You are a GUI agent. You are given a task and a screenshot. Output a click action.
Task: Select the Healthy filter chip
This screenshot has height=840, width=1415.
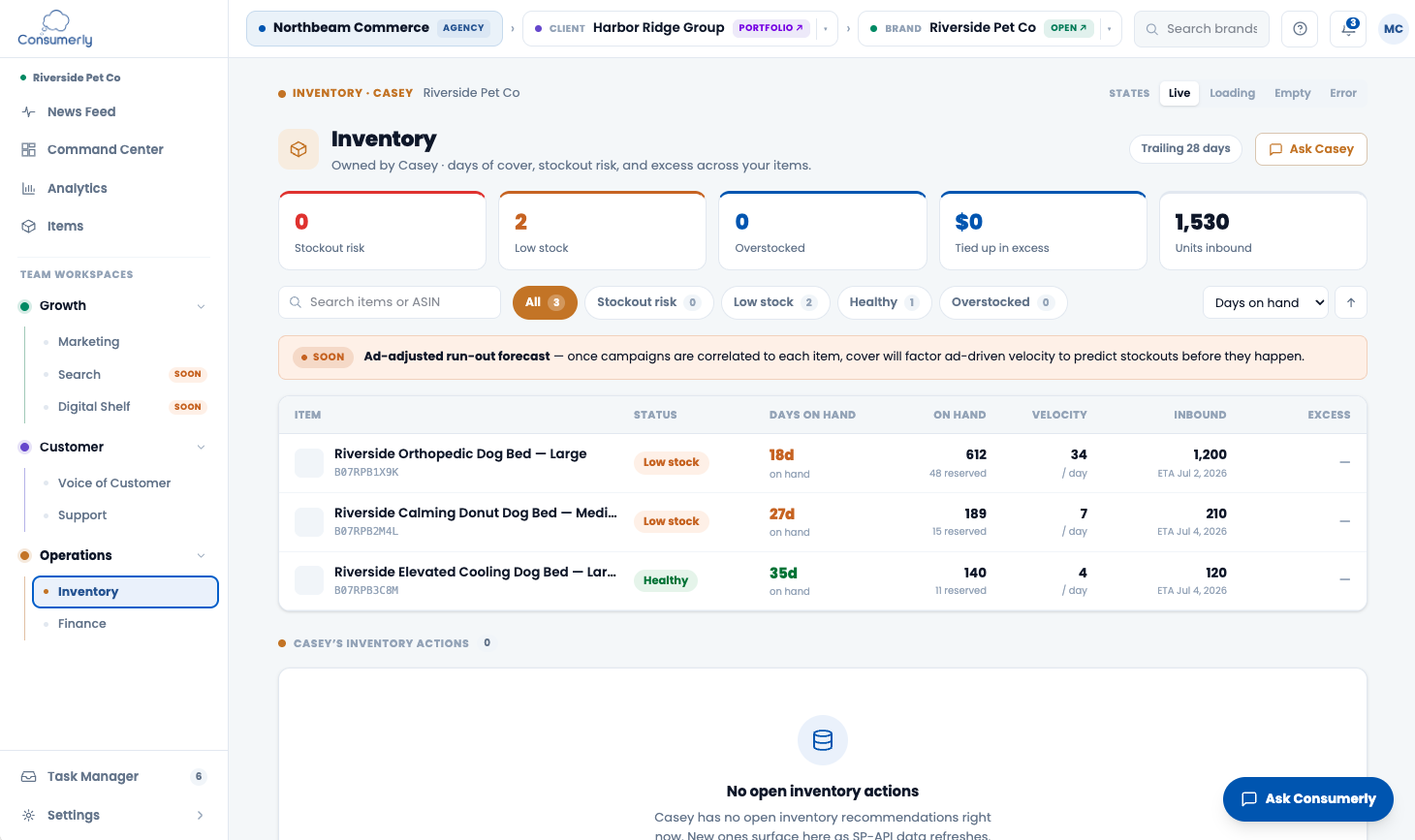pyautogui.click(x=884, y=302)
